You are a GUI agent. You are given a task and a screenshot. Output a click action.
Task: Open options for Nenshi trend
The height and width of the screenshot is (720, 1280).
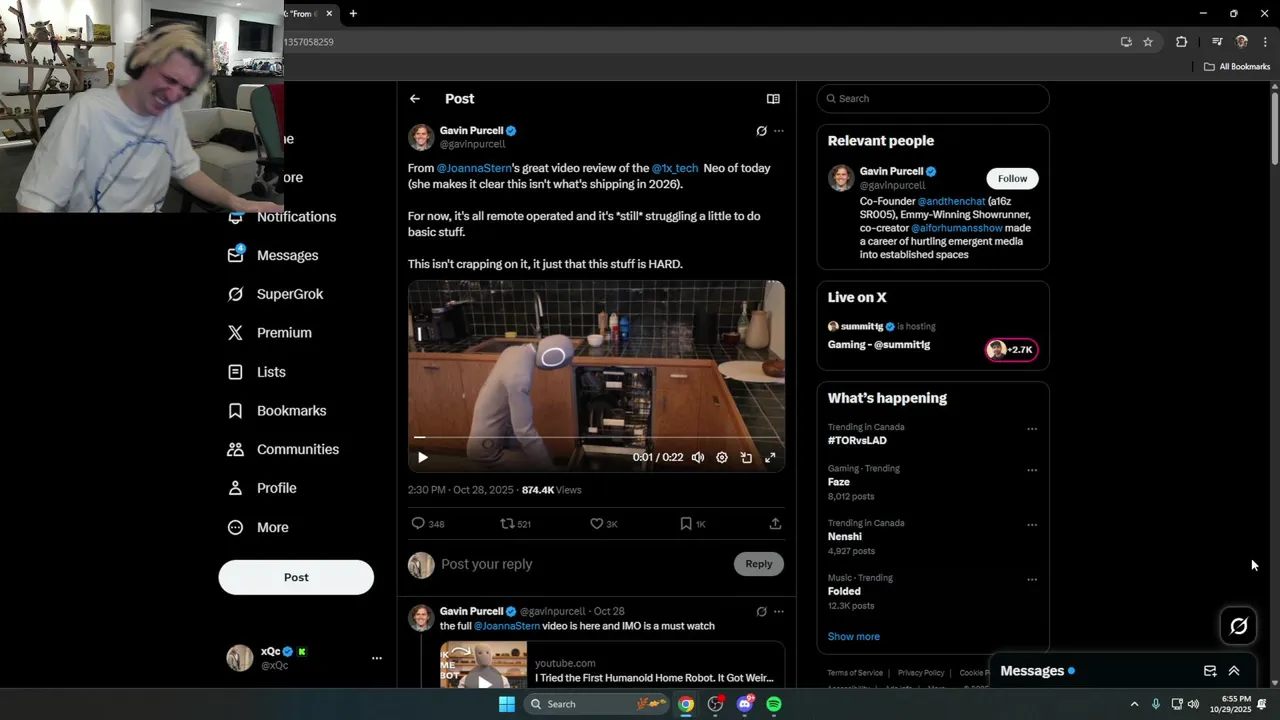coord(1032,525)
